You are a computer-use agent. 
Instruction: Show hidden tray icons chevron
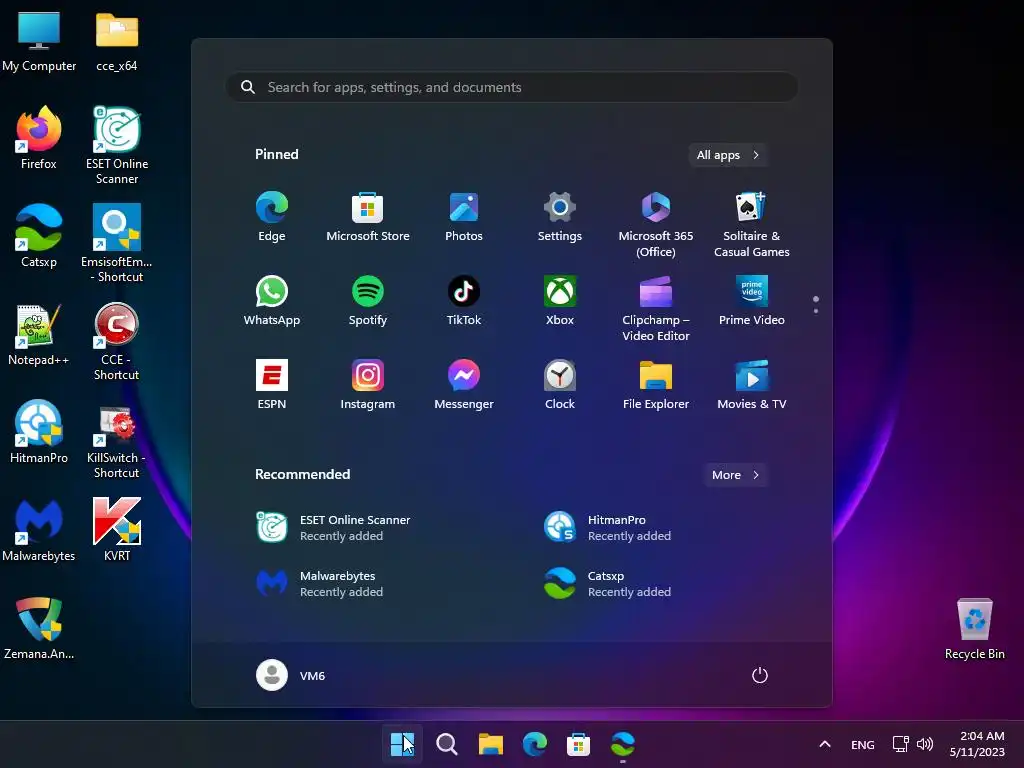coord(825,744)
